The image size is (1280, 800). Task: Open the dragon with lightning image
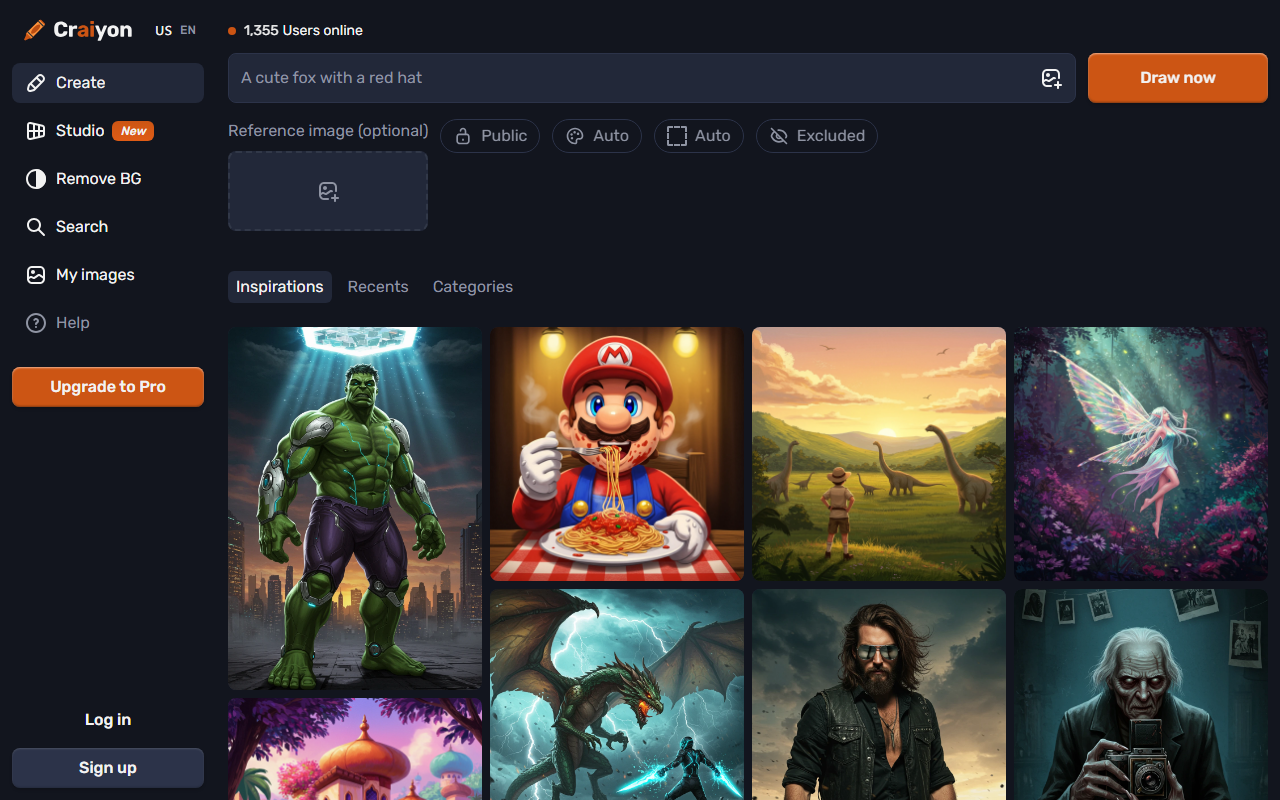tap(617, 695)
